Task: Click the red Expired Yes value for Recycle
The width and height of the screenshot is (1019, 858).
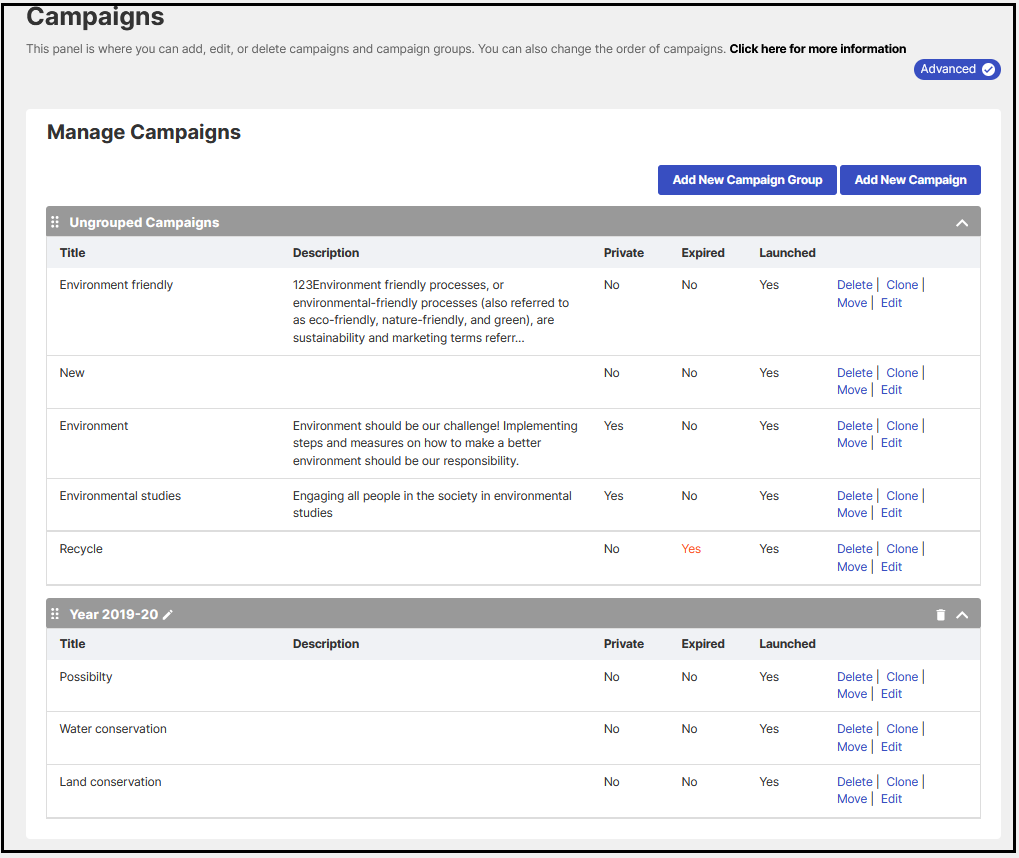Action: pos(691,549)
